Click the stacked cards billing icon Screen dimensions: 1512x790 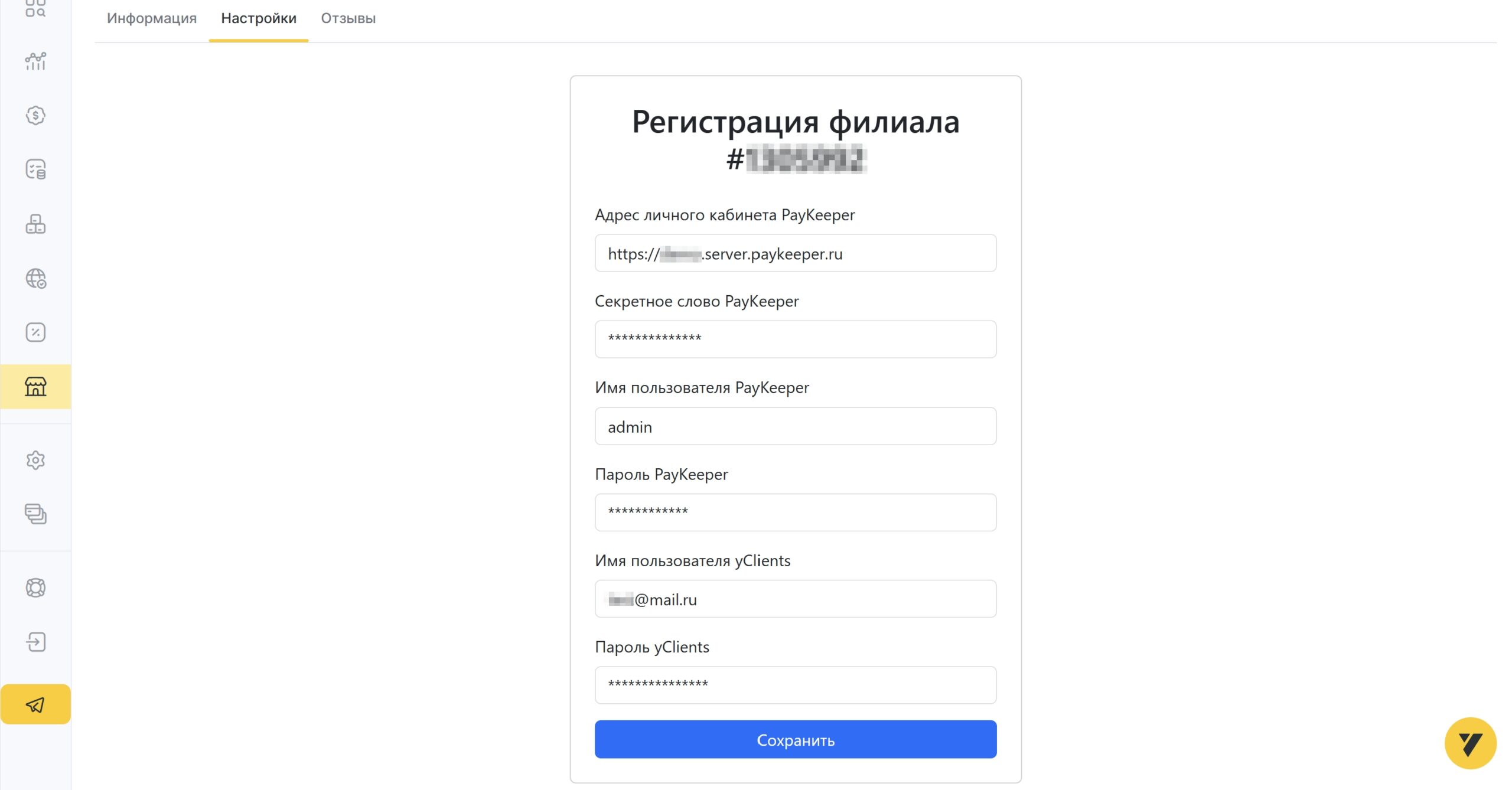[35, 514]
